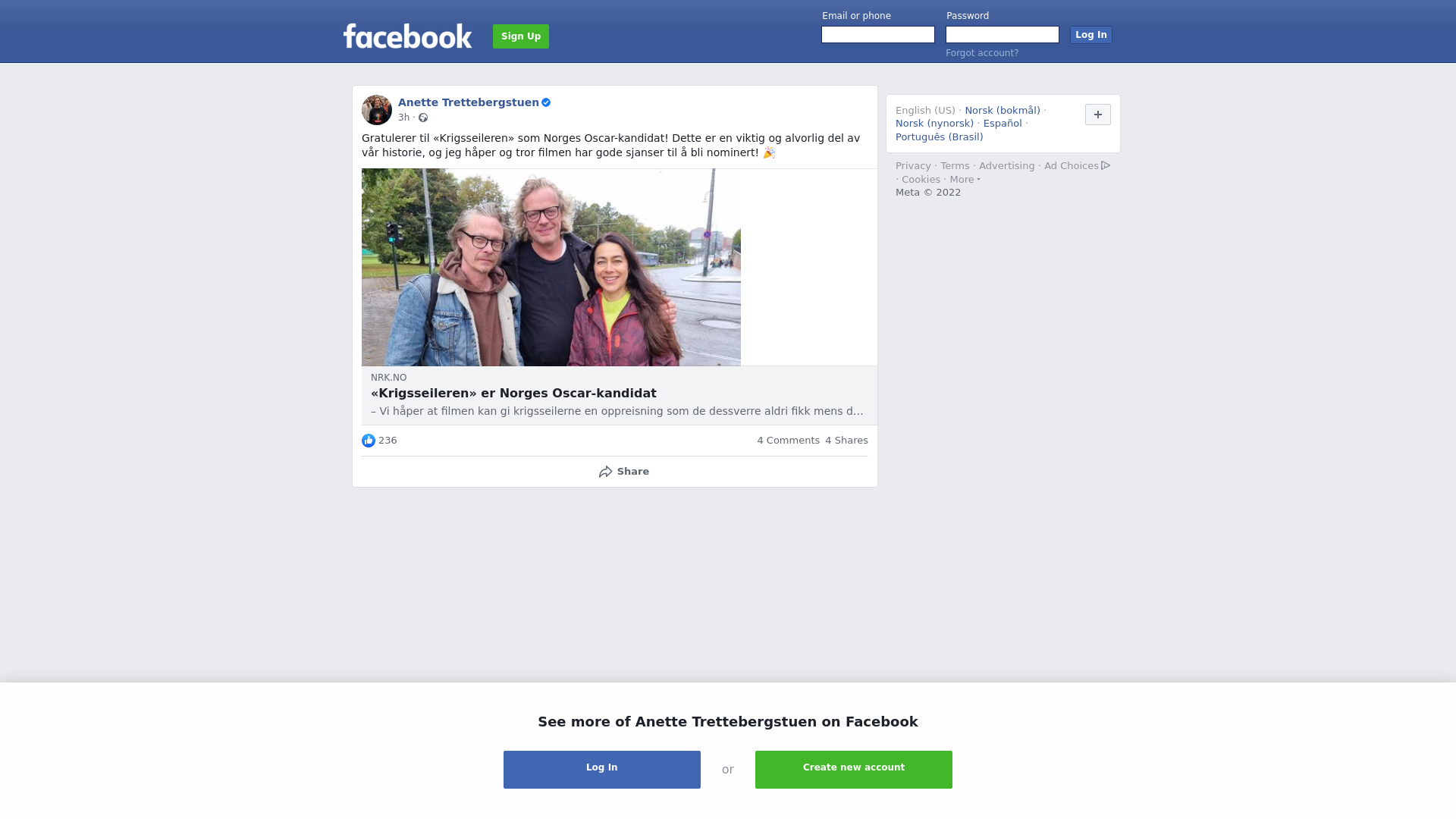Screen dimensions: 1456x819
Task: Open Anette Trettebergstuen's profile picture
Action: (377, 110)
